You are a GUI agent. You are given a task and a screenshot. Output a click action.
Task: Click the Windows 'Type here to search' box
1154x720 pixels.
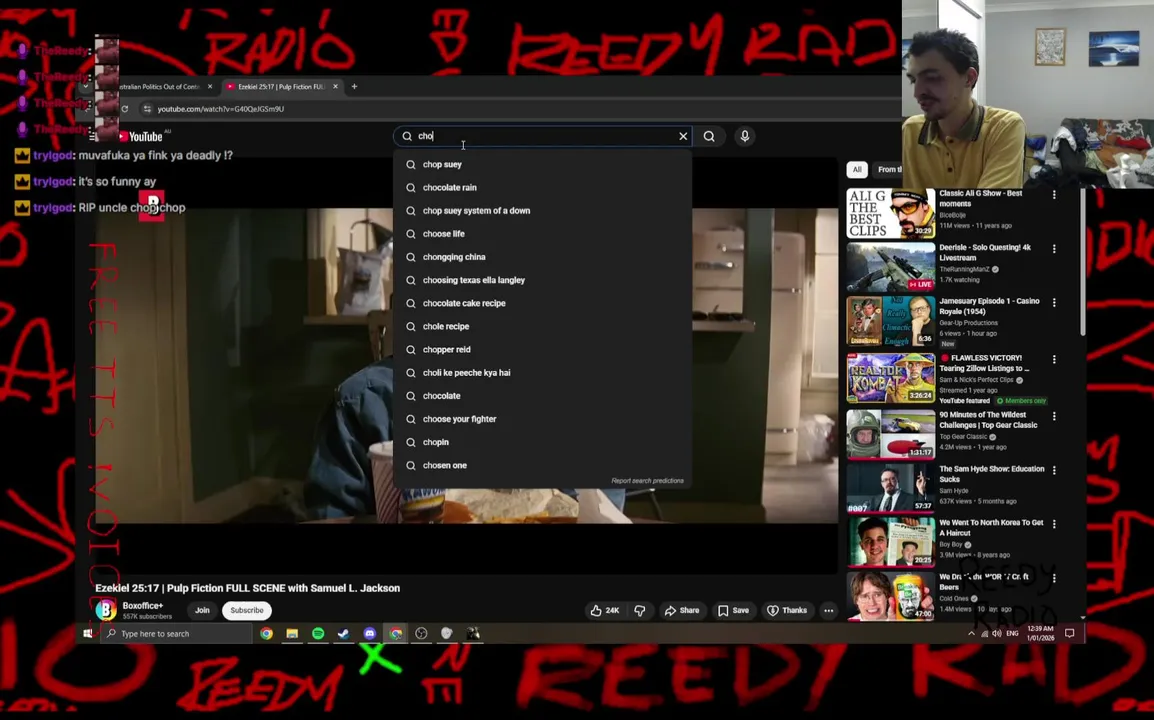[177, 633]
